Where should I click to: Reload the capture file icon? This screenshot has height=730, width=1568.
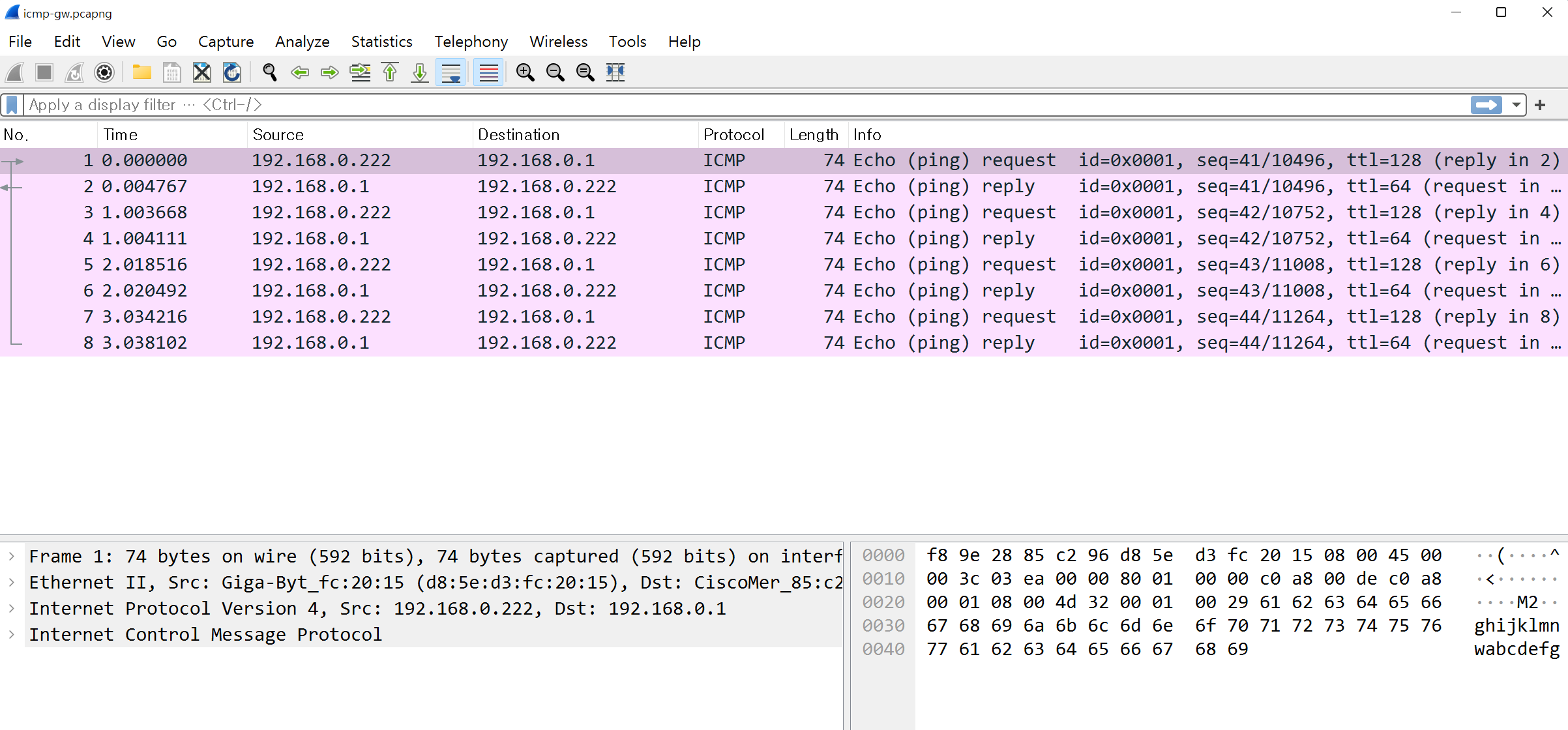pos(232,72)
